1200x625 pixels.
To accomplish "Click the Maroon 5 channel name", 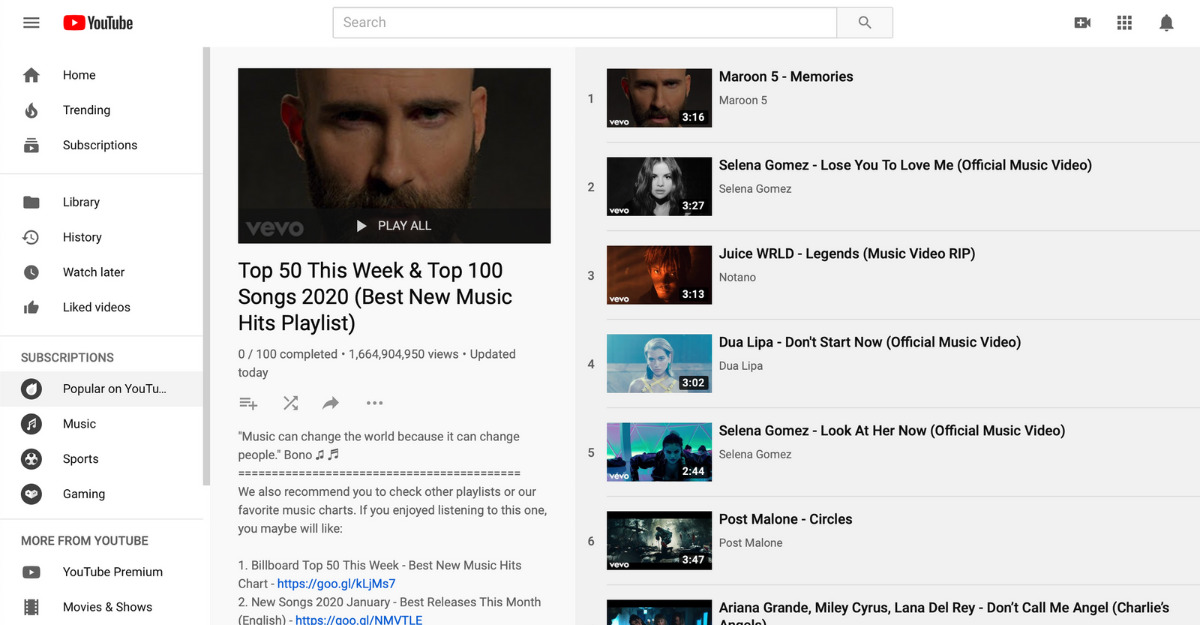I will [743, 100].
